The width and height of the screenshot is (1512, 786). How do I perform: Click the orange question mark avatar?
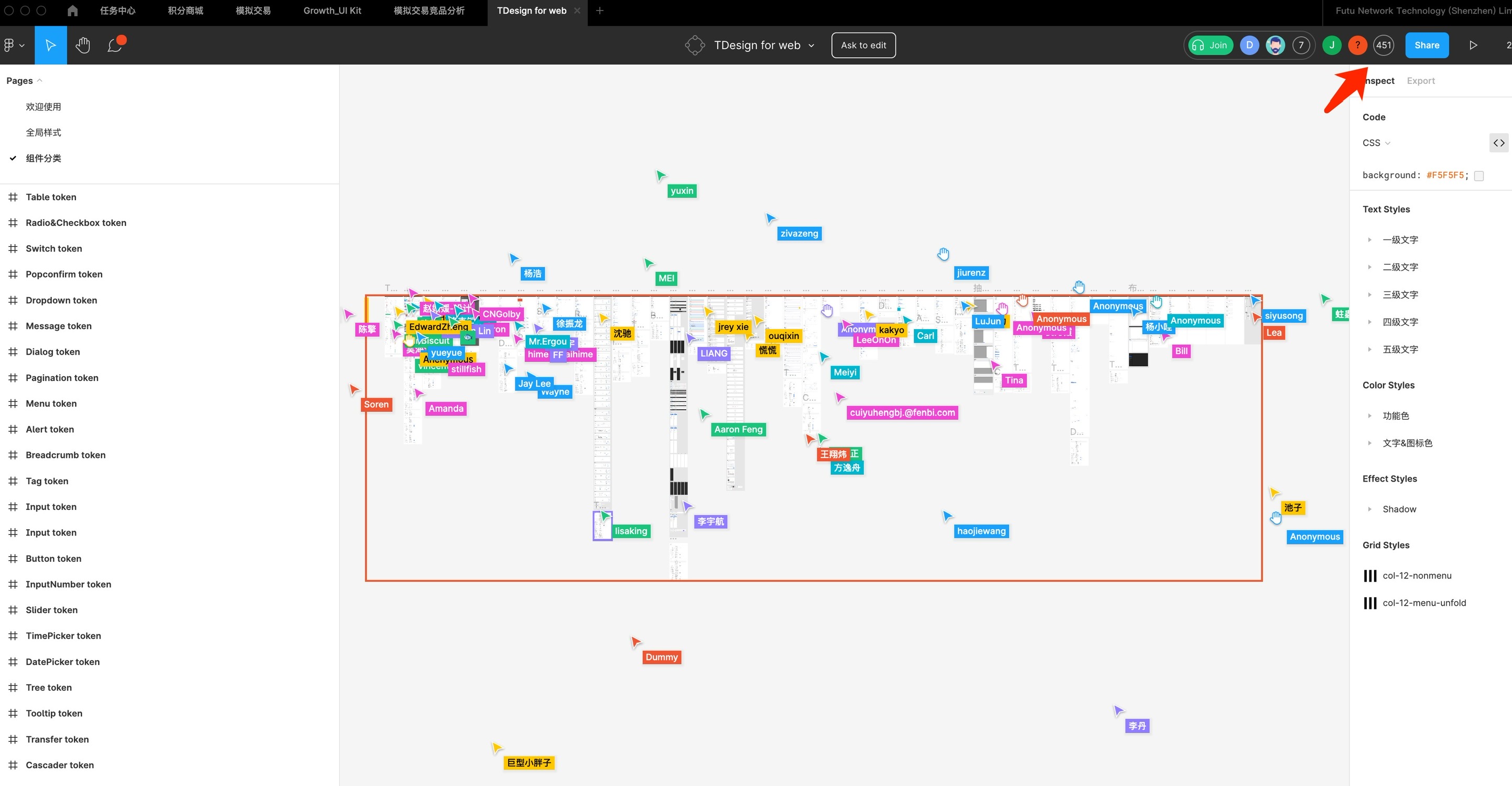pos(1357,45)
